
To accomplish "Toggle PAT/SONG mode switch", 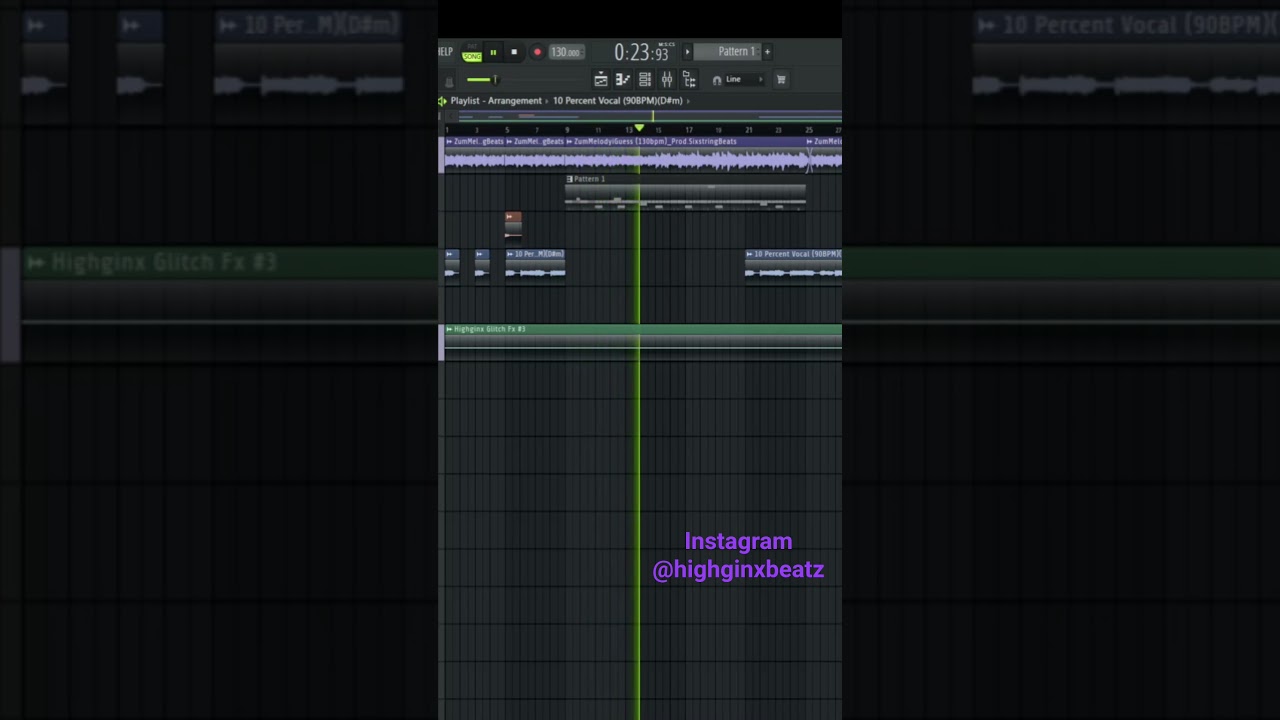I will (x=472, y=54).
